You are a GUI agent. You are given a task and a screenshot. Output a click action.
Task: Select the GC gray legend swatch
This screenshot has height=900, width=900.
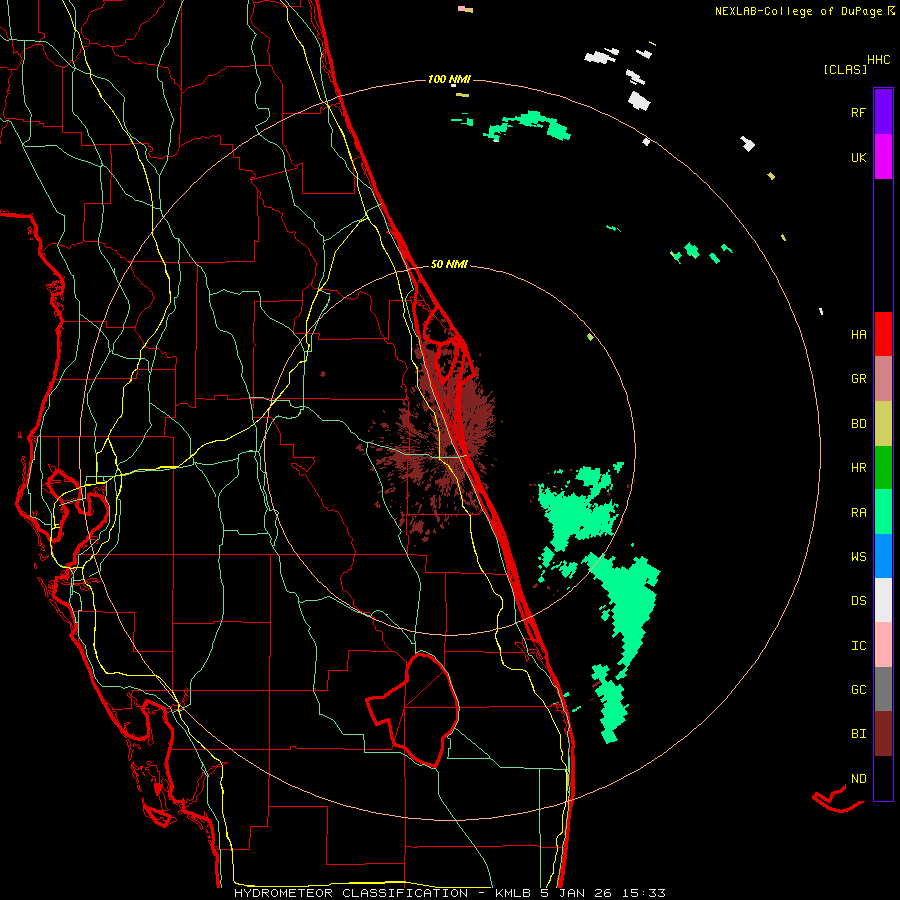click(883, 689)
